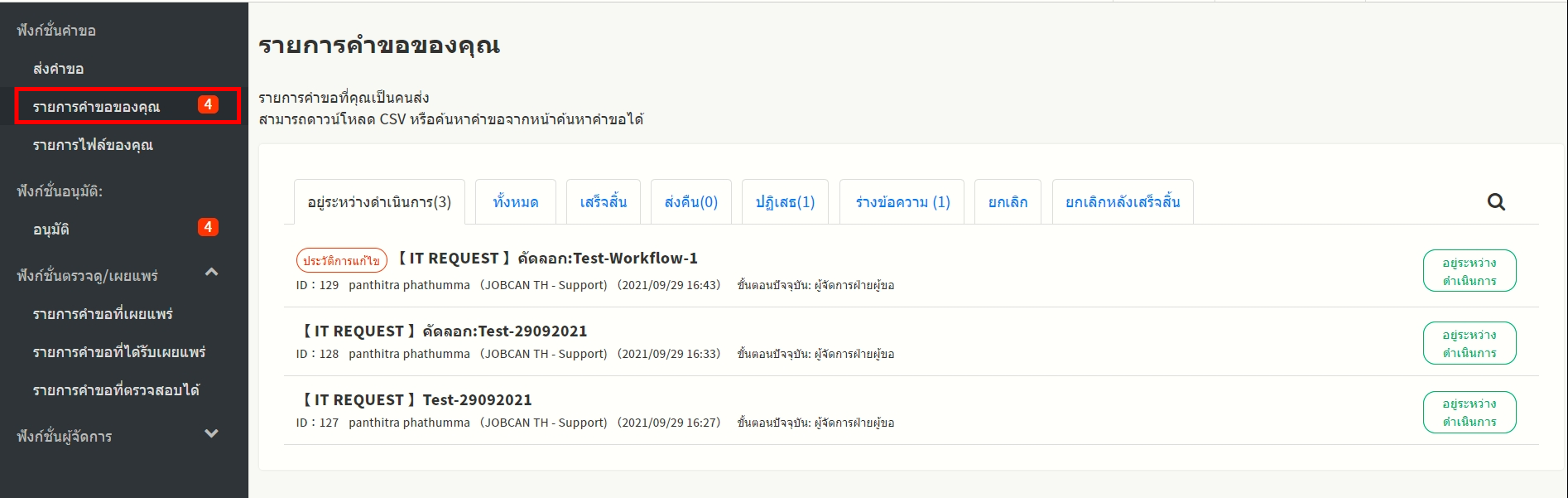Switch to the ทั้งหมด tab
This screenshot has width=1568, height=498.
pos(515,202)
